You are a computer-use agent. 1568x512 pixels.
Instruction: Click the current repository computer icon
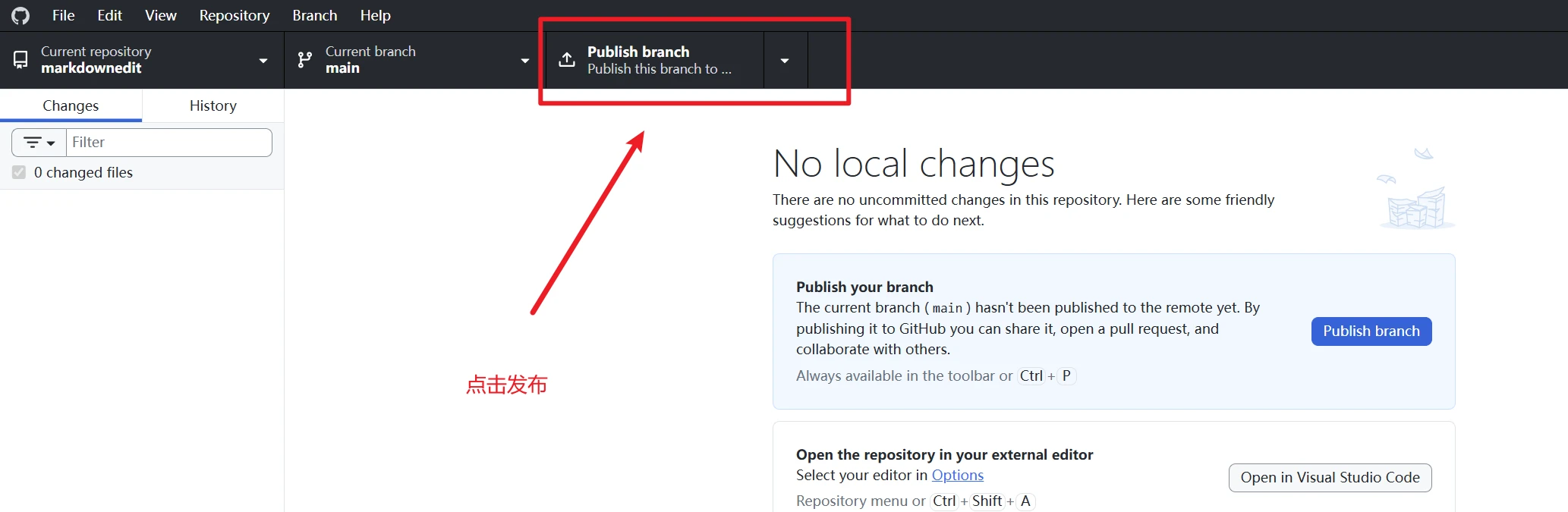20,59
